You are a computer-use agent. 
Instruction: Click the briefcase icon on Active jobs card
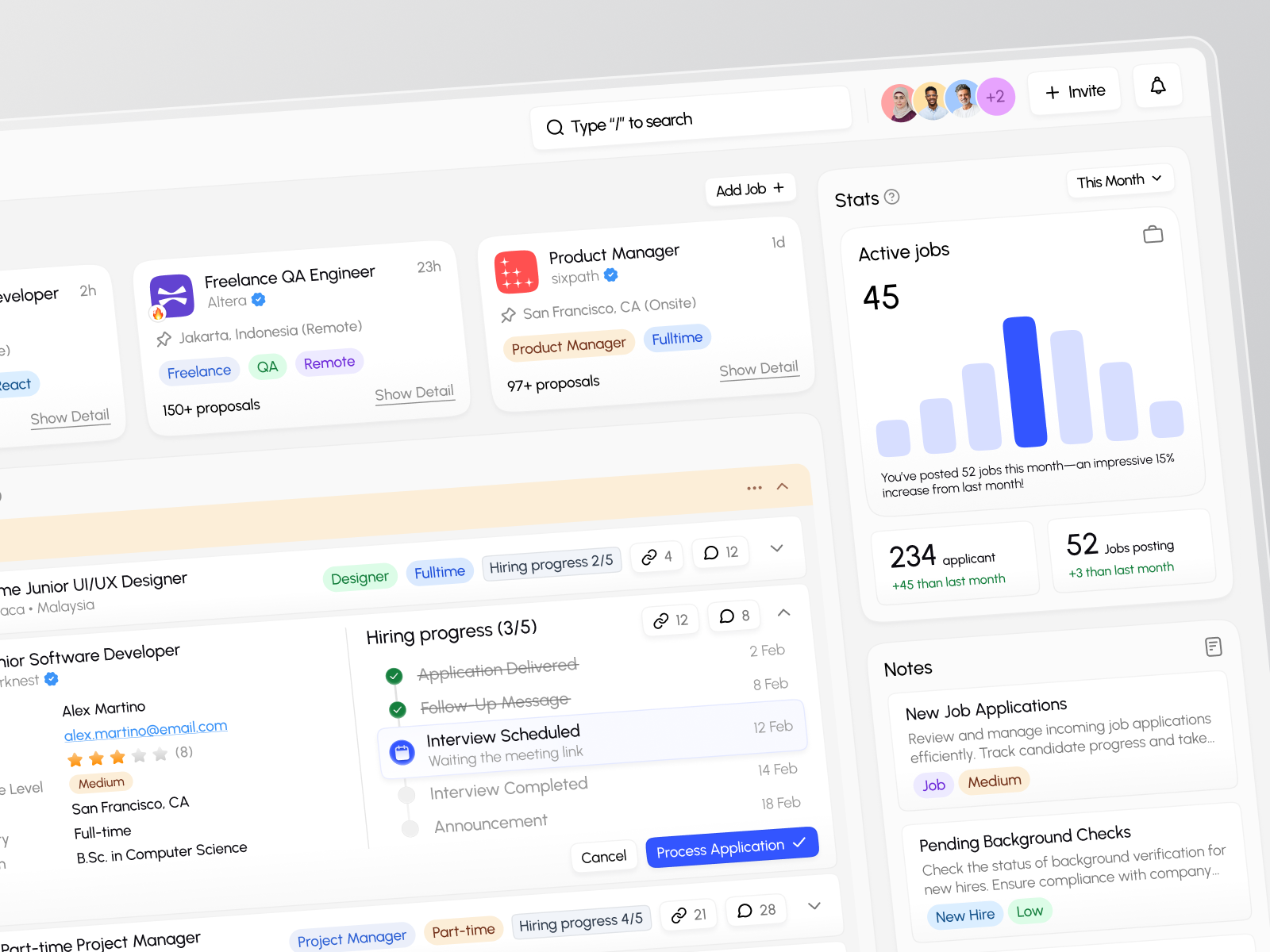point(1153,234)
